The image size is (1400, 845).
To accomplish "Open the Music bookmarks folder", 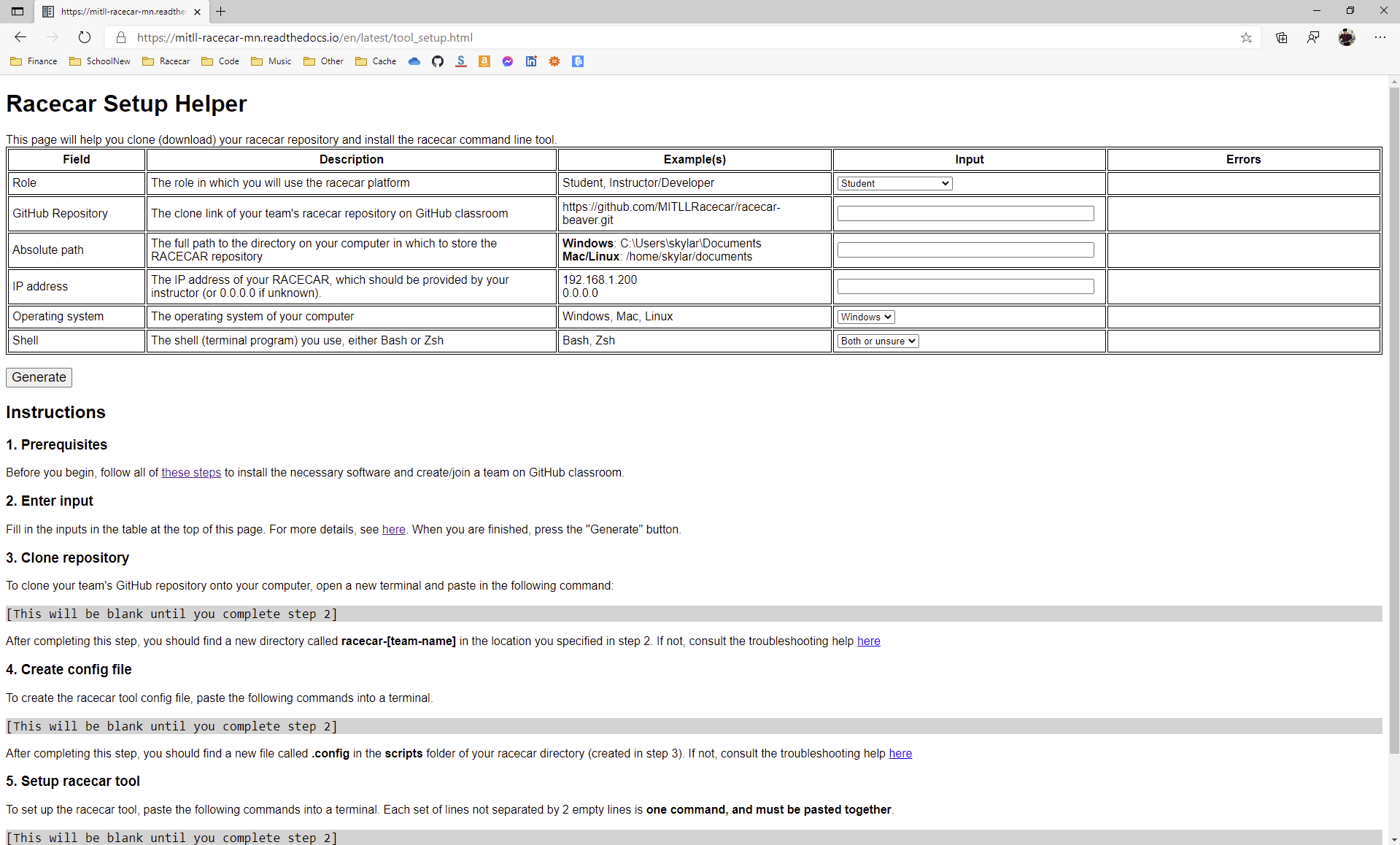I will (271, 61).
